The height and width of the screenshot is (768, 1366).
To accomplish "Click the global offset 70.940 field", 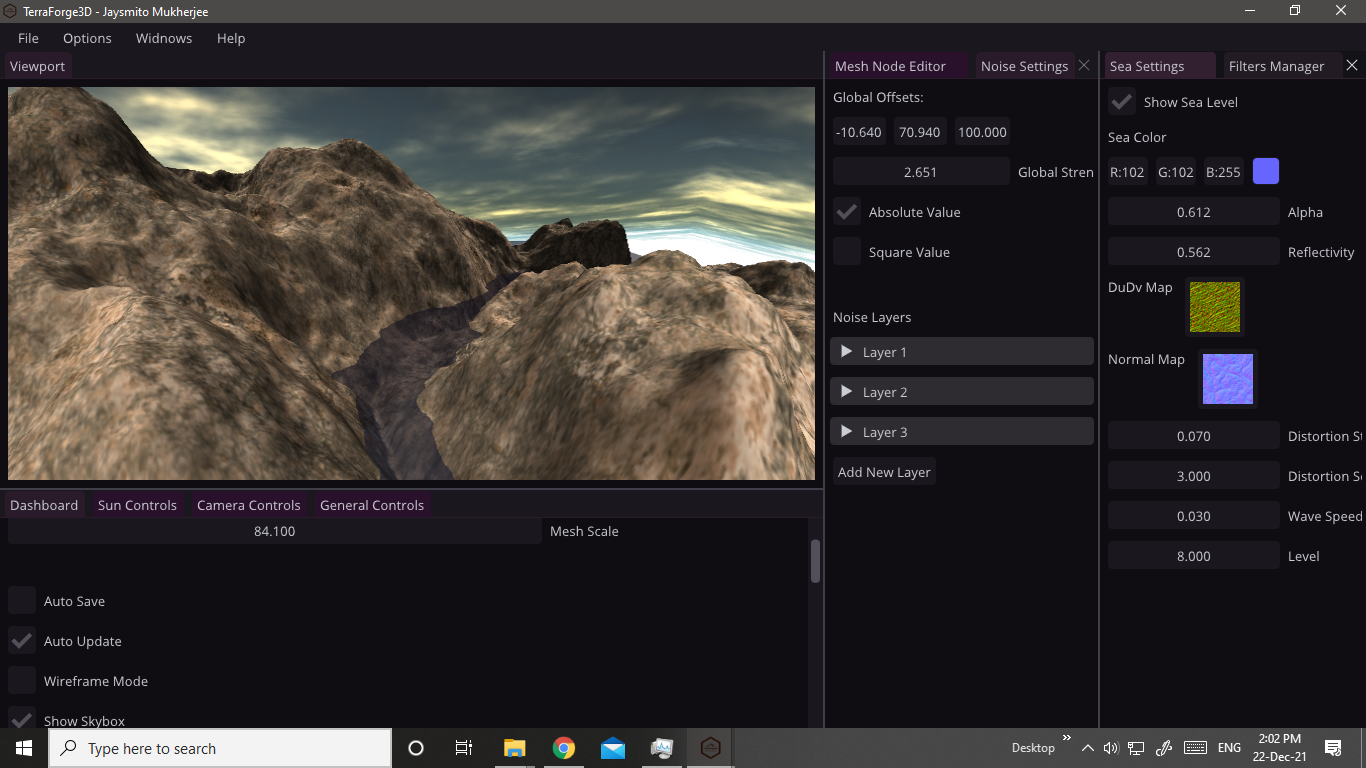I will click(x=920, y=131).
